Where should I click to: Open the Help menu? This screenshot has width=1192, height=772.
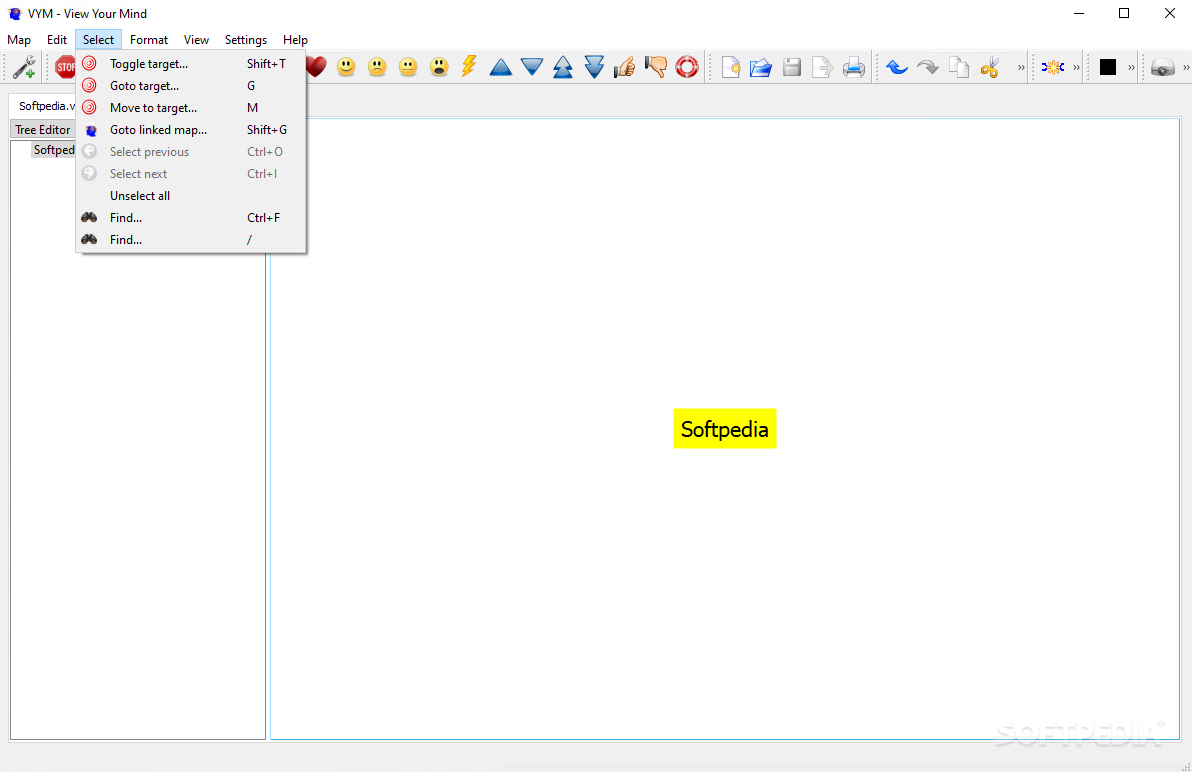point(295,40)
